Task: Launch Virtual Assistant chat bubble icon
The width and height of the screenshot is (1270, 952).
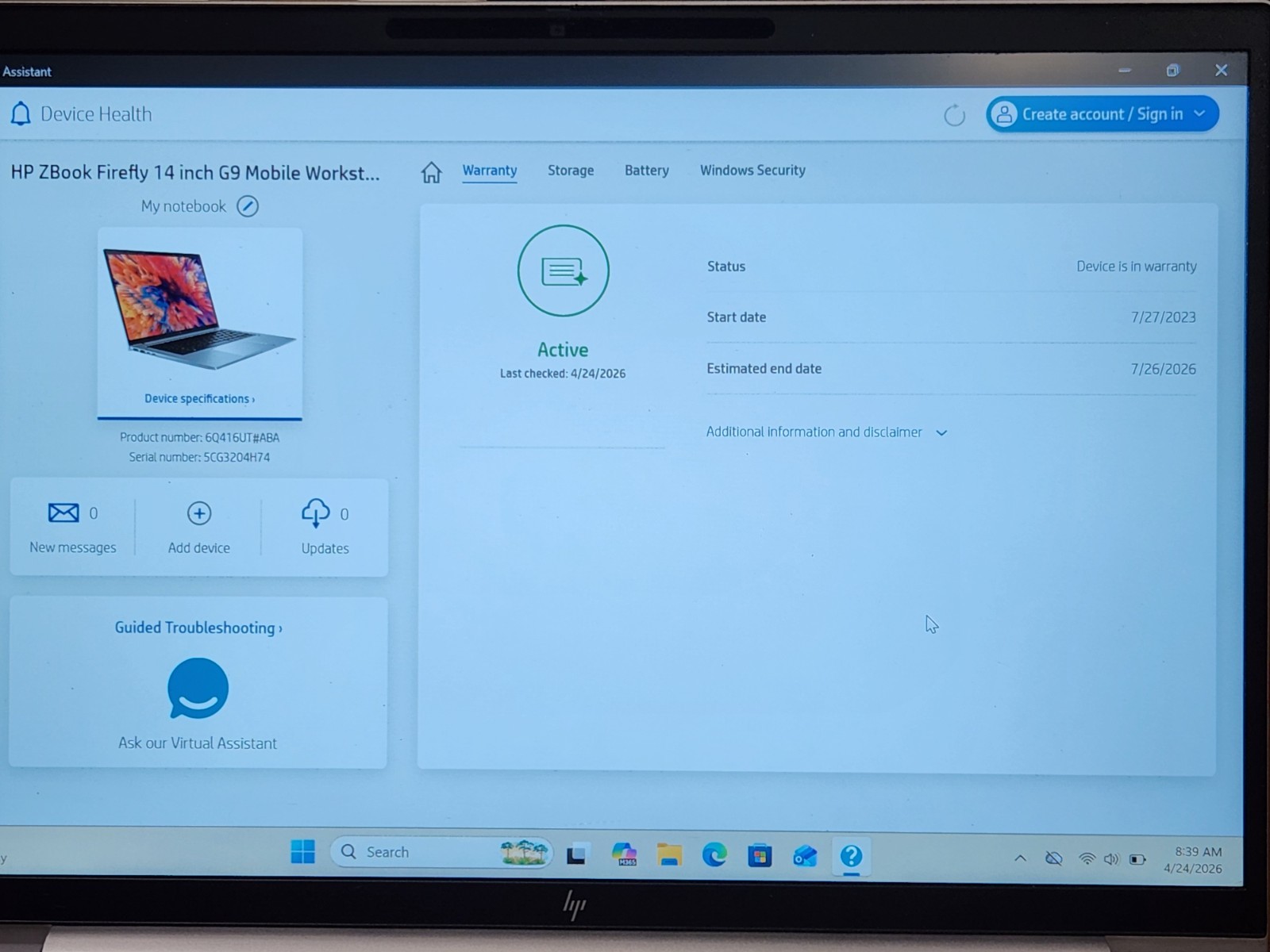Action: tap(198, 688)
